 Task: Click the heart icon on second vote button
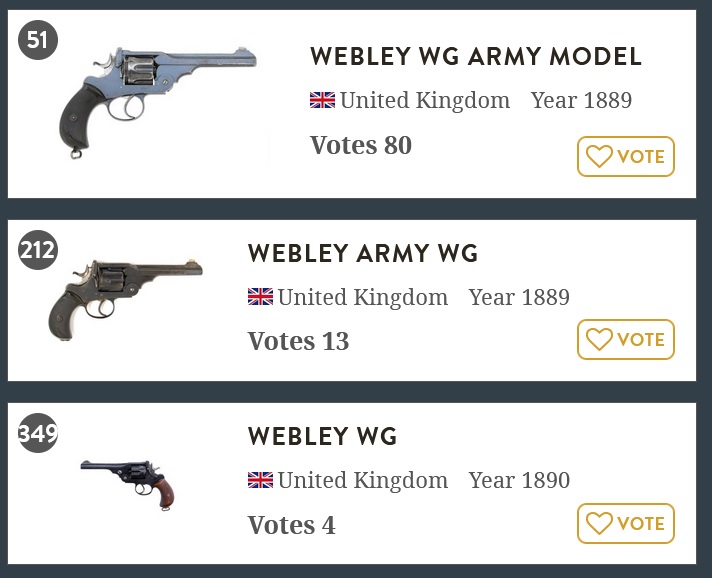point(599,340)
